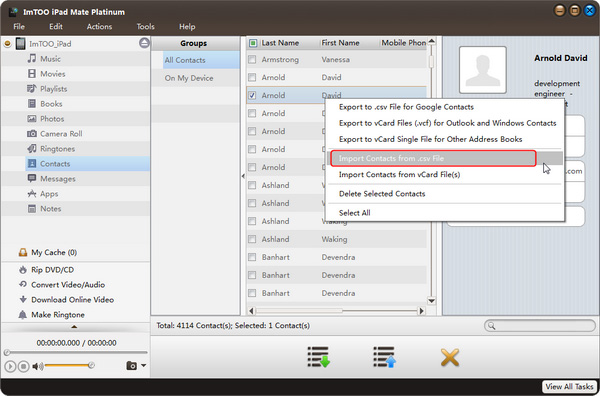Click the stop playback button
The width and height of the screenshot is (600, 396).
point(23,366)
